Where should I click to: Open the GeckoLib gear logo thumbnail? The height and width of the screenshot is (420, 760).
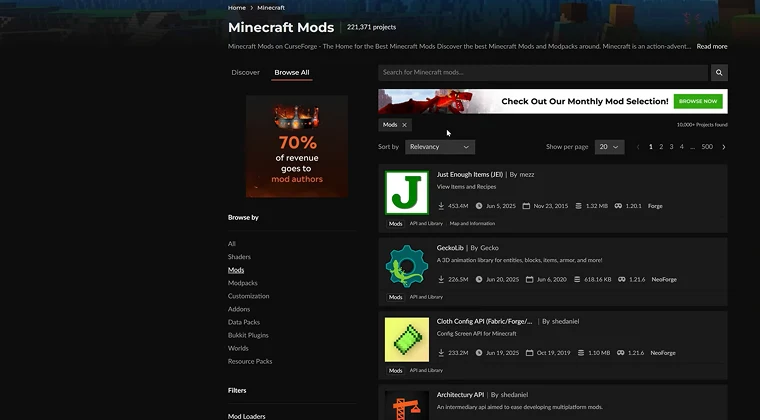coord(407,266)
